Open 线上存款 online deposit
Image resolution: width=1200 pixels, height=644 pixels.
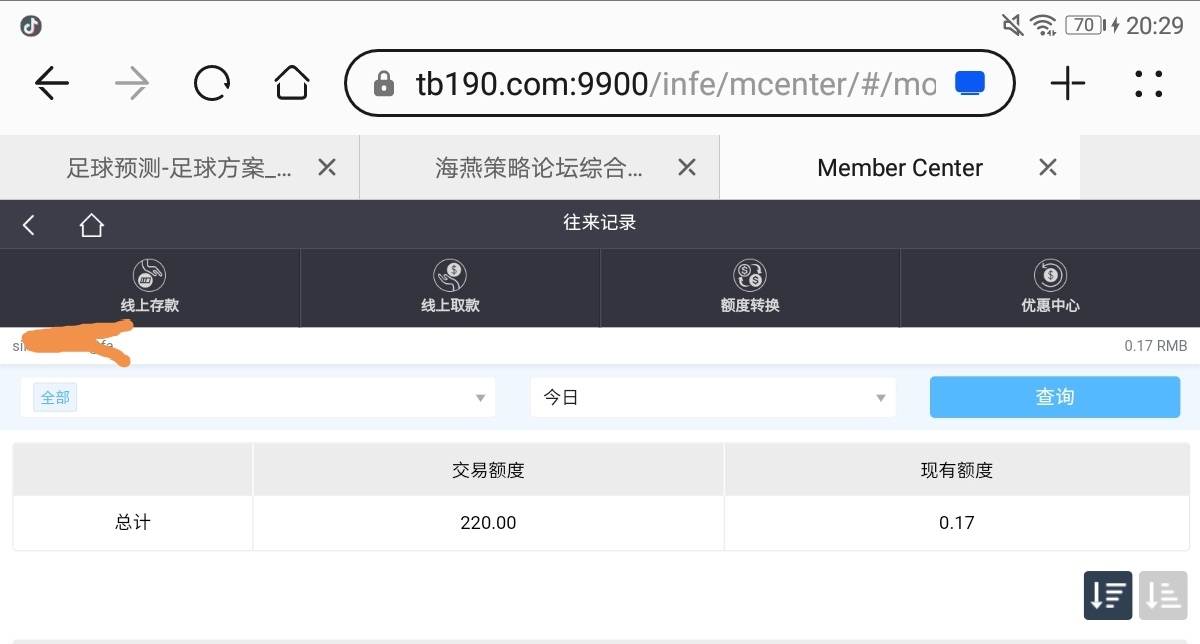[x=150, y=288]
